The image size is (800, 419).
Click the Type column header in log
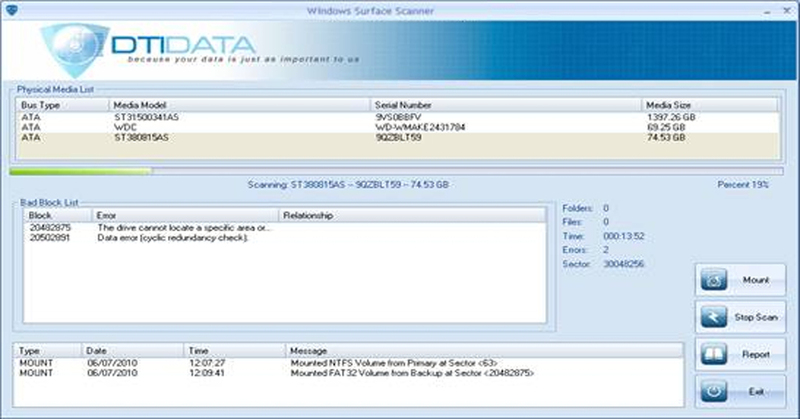[47, 351]
